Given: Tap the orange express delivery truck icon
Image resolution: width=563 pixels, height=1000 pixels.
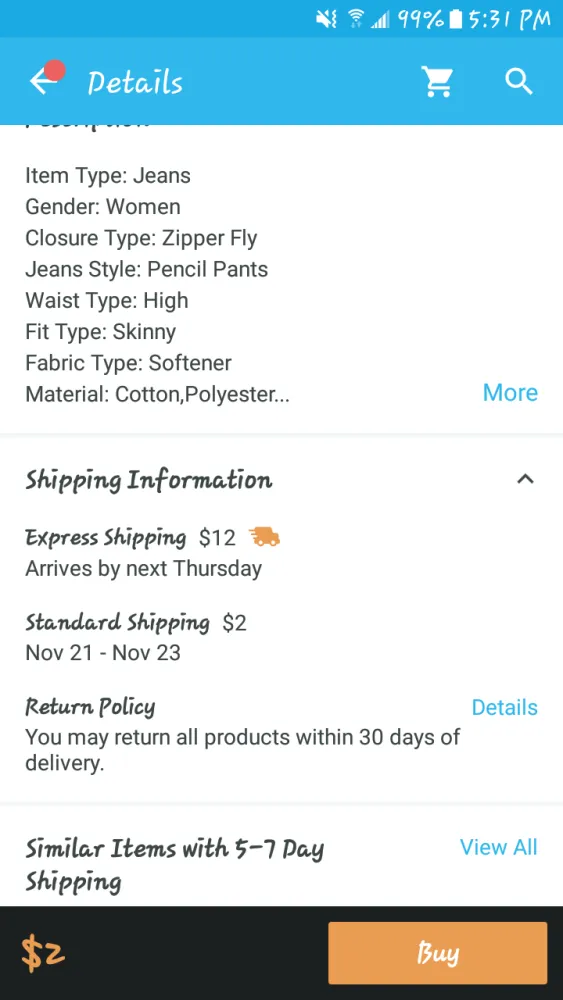Looking at the screenshot, I should (265, 538).
